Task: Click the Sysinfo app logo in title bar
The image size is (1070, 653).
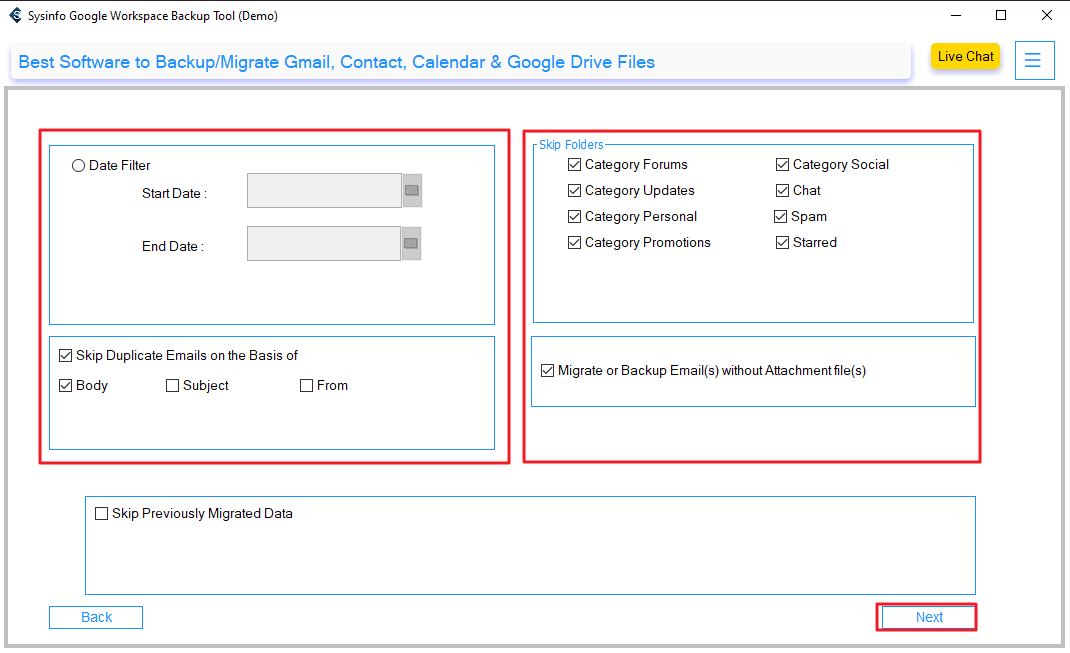Action: pyautogui.click(x=15, y=15)
